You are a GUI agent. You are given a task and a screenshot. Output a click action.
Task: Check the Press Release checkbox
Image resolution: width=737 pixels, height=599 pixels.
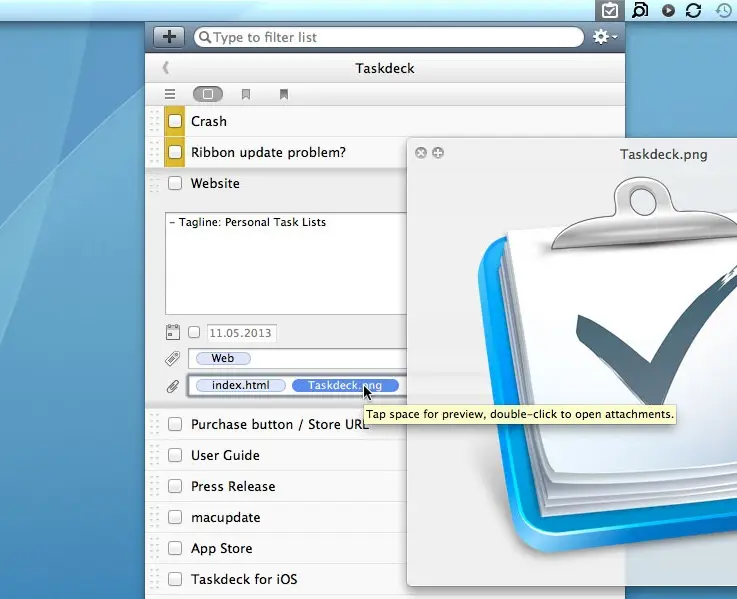tap(175, 486)
